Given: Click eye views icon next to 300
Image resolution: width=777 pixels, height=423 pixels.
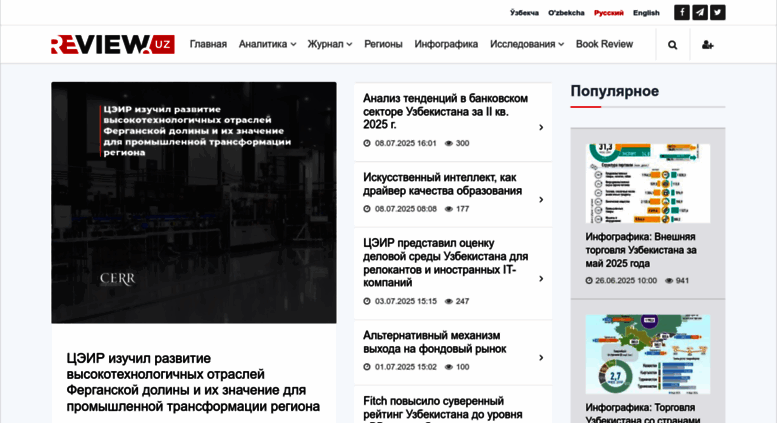Looking at the screenshot, I should 448,143.
